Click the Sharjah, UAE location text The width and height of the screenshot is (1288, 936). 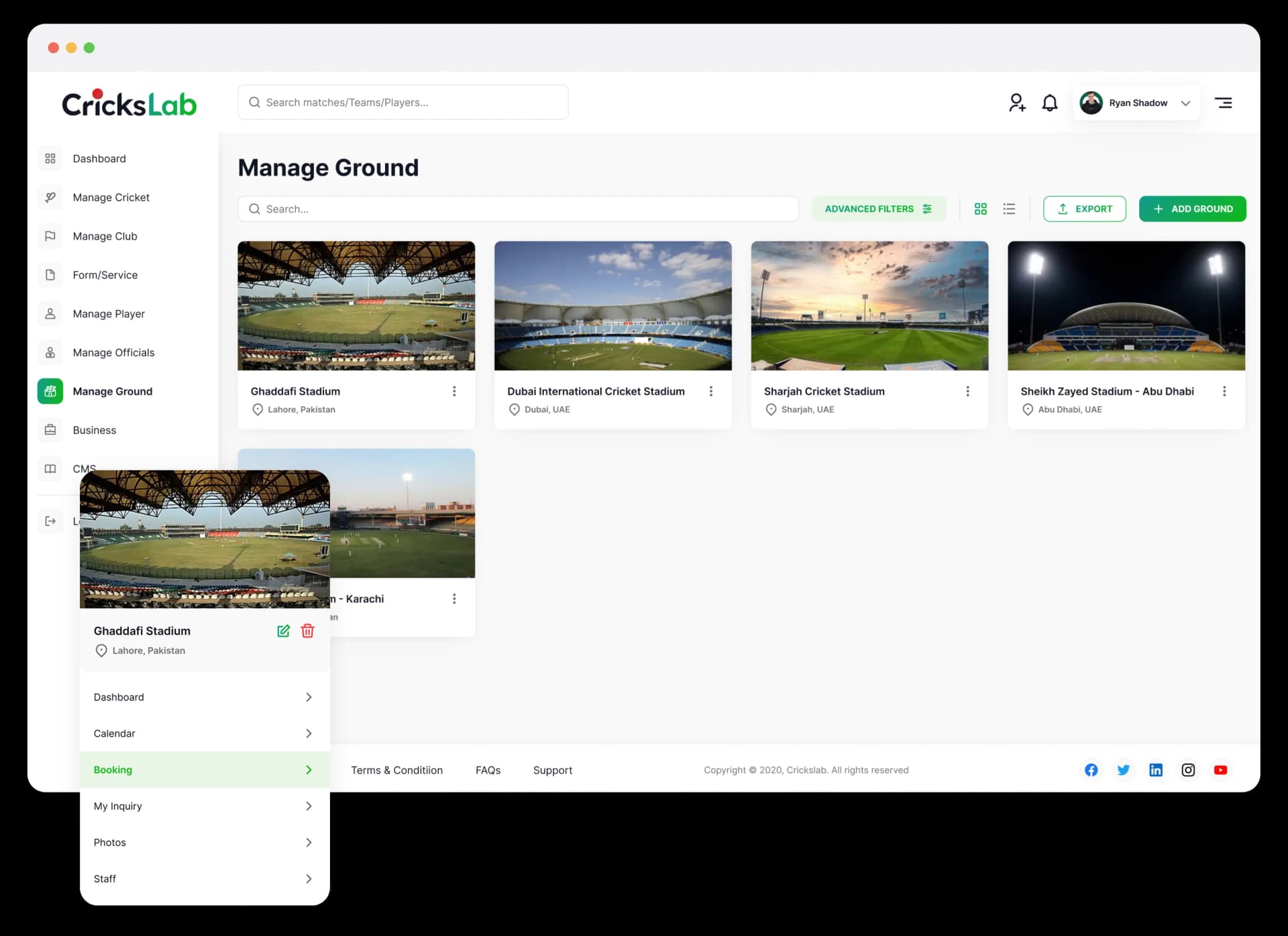coord(808,409)
